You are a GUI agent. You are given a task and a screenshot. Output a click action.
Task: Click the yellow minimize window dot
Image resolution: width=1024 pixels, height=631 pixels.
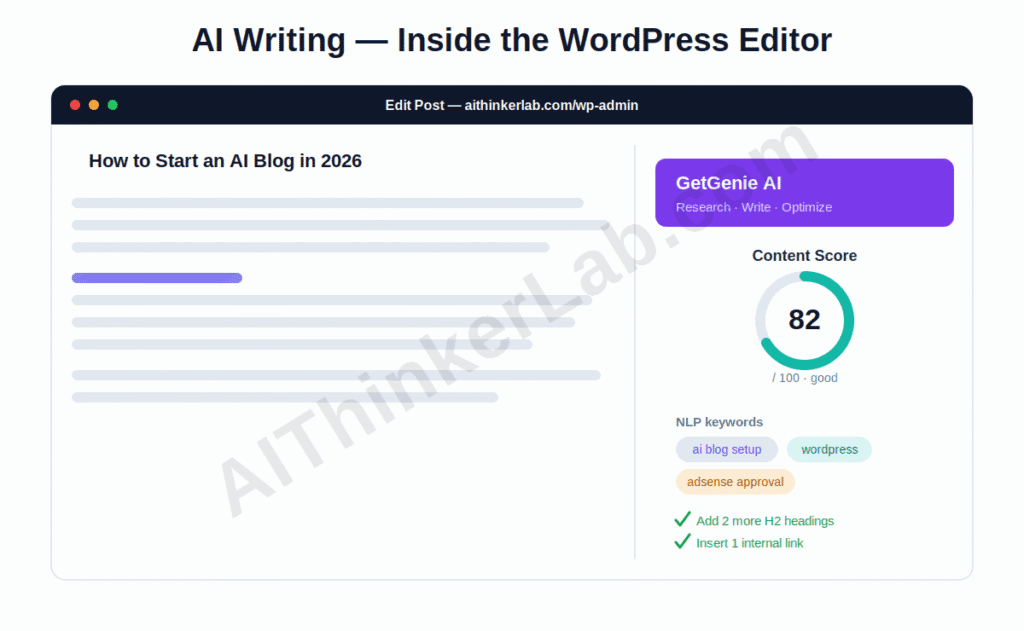[94, 105]
